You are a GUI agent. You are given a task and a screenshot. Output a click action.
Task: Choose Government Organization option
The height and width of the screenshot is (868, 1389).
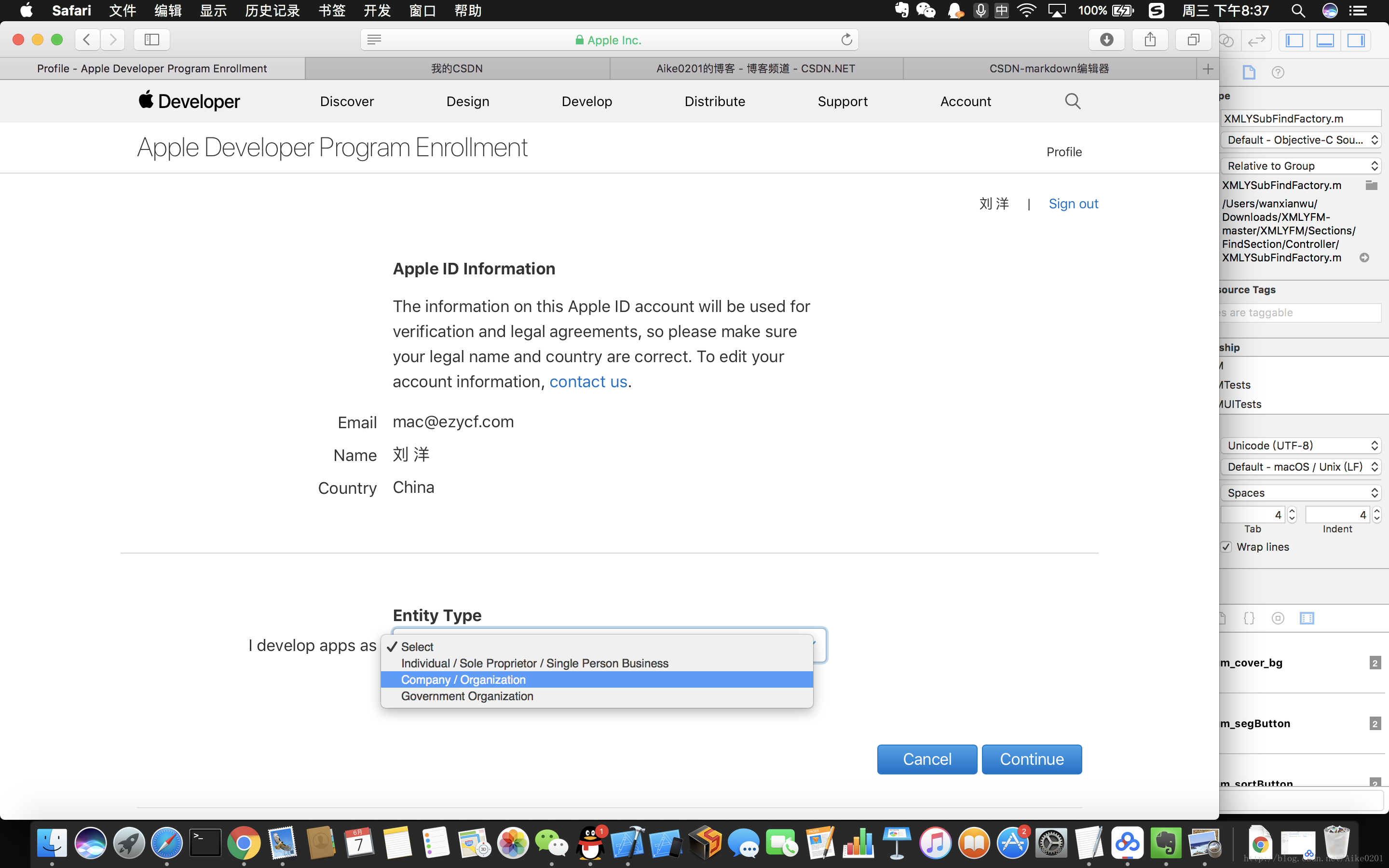[x=597, y=696]
